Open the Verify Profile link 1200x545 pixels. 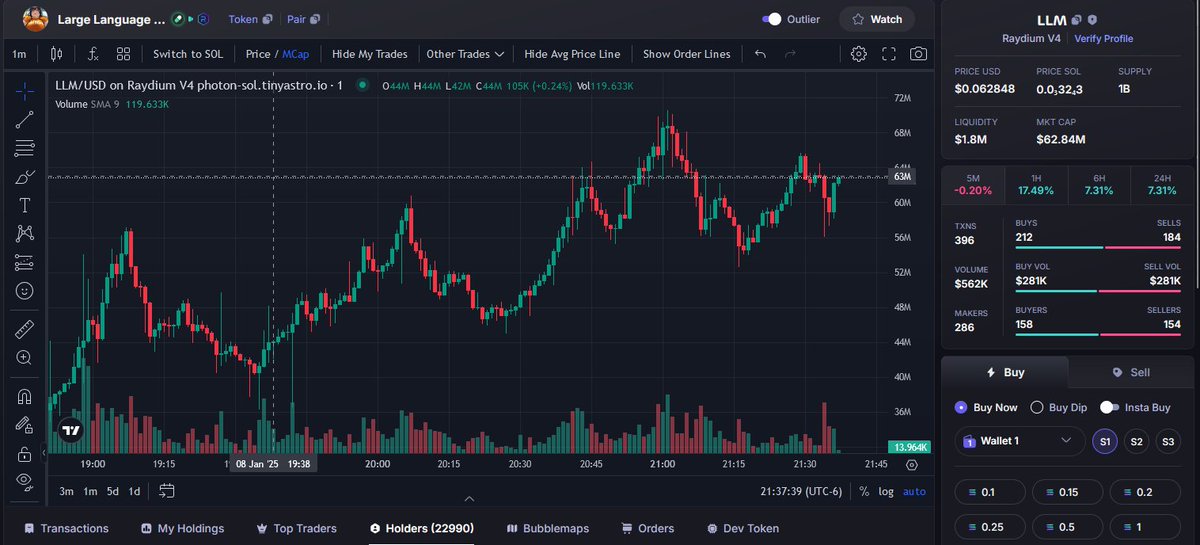pyautogui.click(x=1104, y=38)
